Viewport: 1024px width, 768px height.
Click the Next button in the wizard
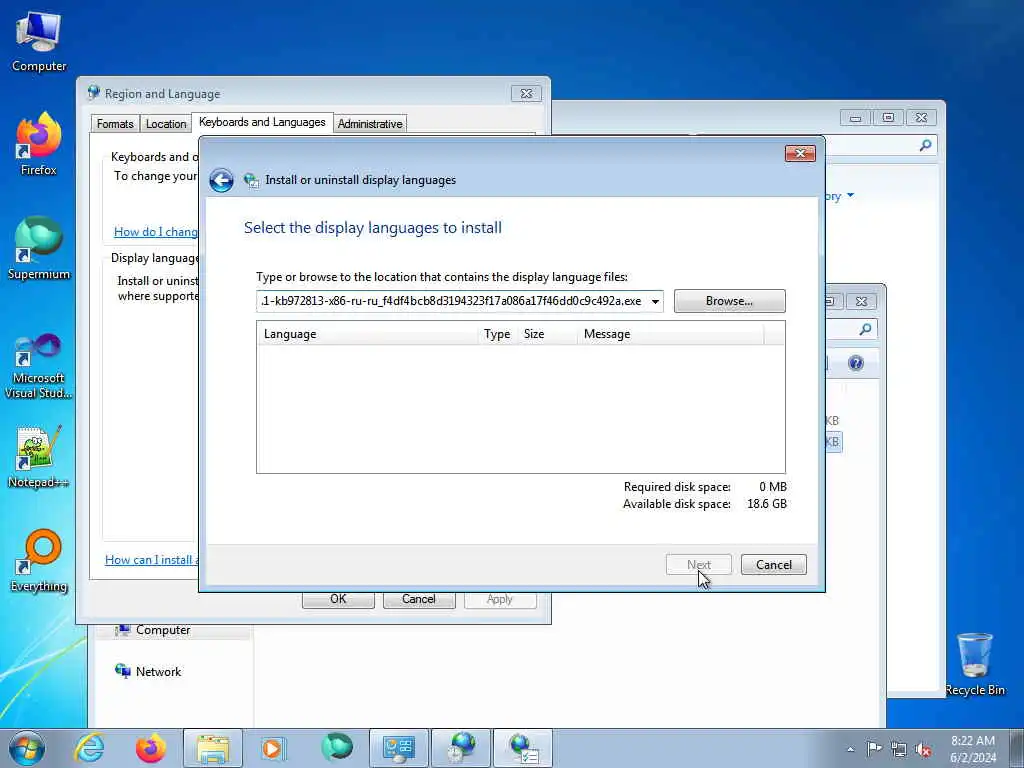point(699,565)
